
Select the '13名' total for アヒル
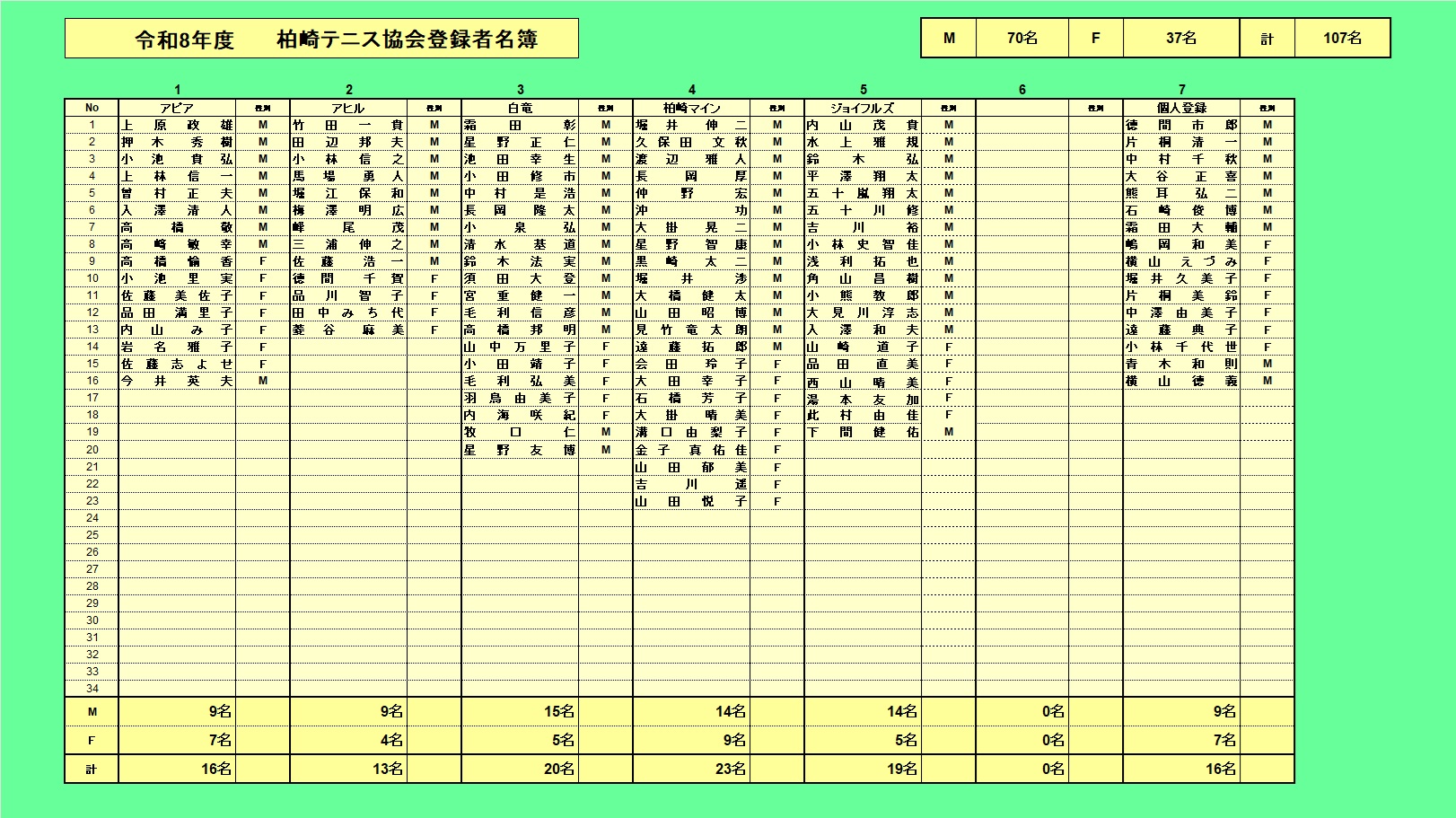[x=348, y=769]
